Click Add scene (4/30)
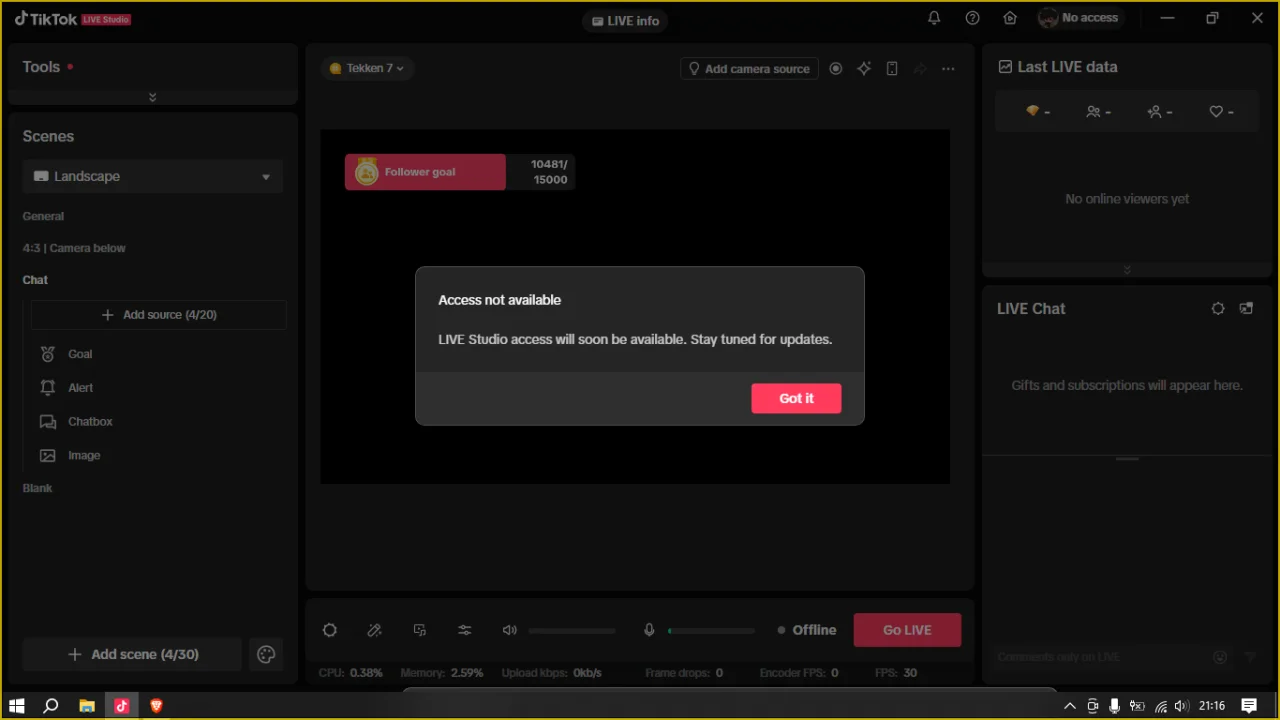 pos(132,654)
